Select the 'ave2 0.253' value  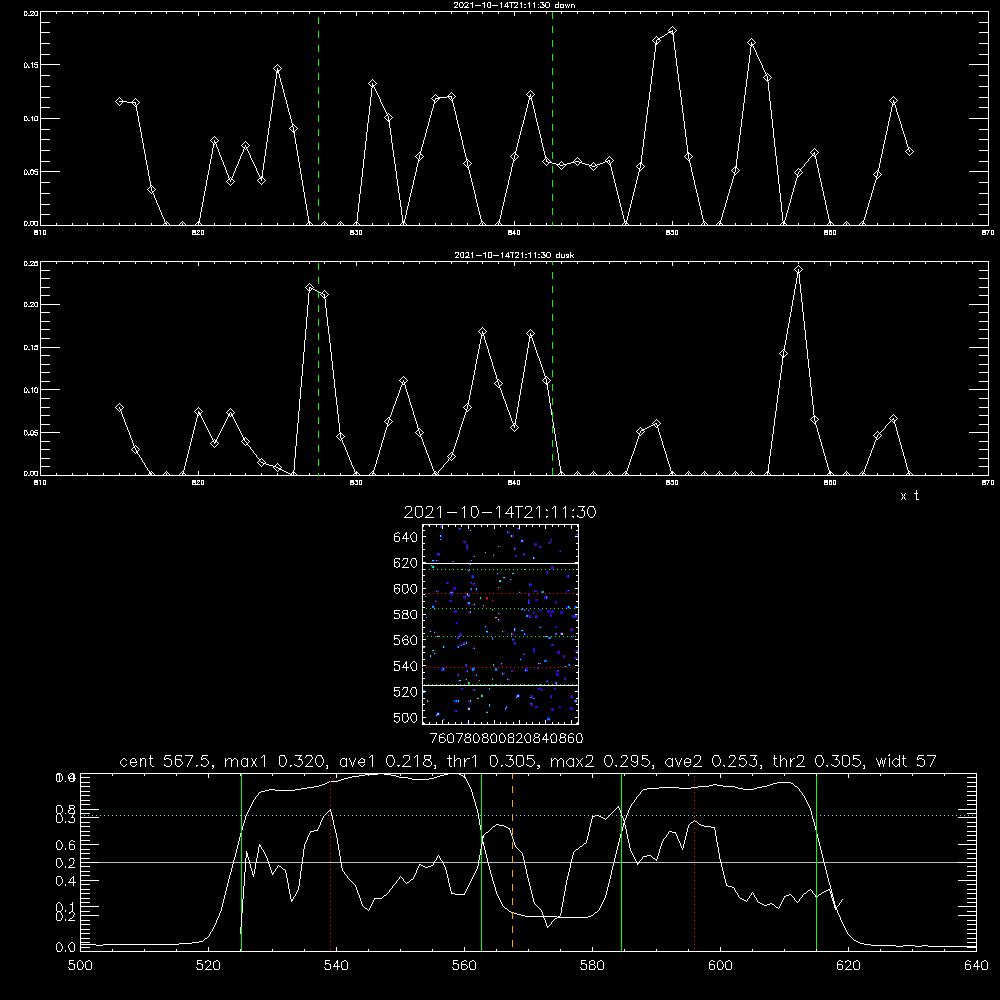pyautogui.click(x=713, y=761)
